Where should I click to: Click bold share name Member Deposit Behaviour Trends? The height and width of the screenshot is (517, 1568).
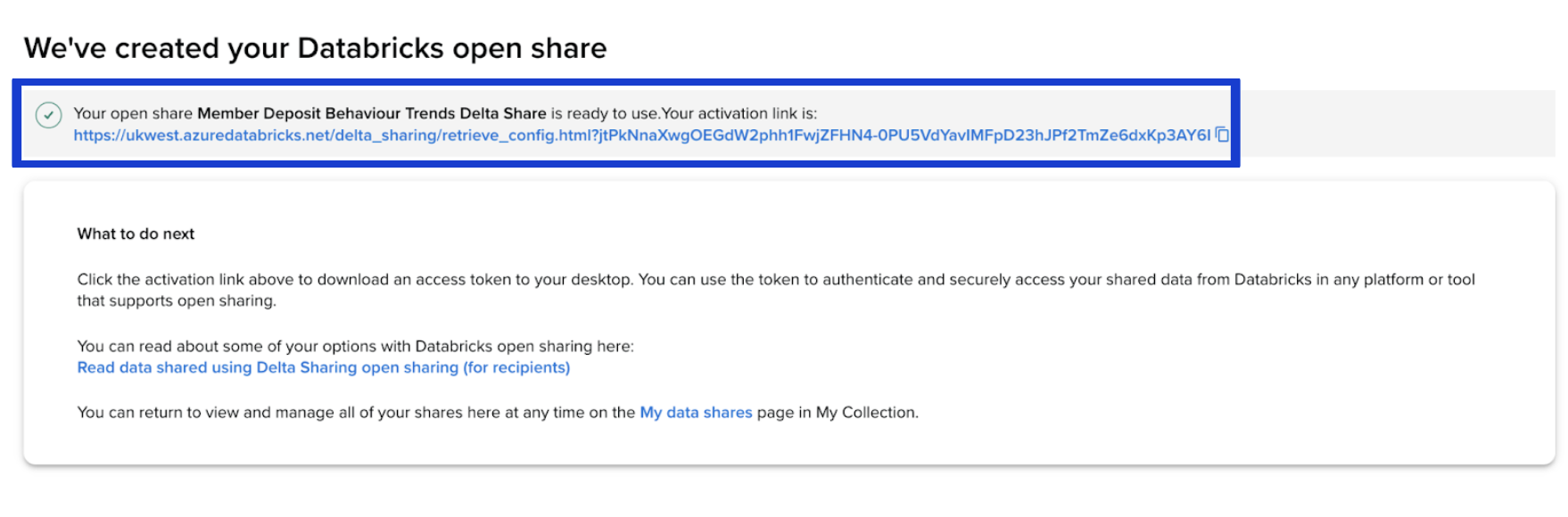click(371, 113)
